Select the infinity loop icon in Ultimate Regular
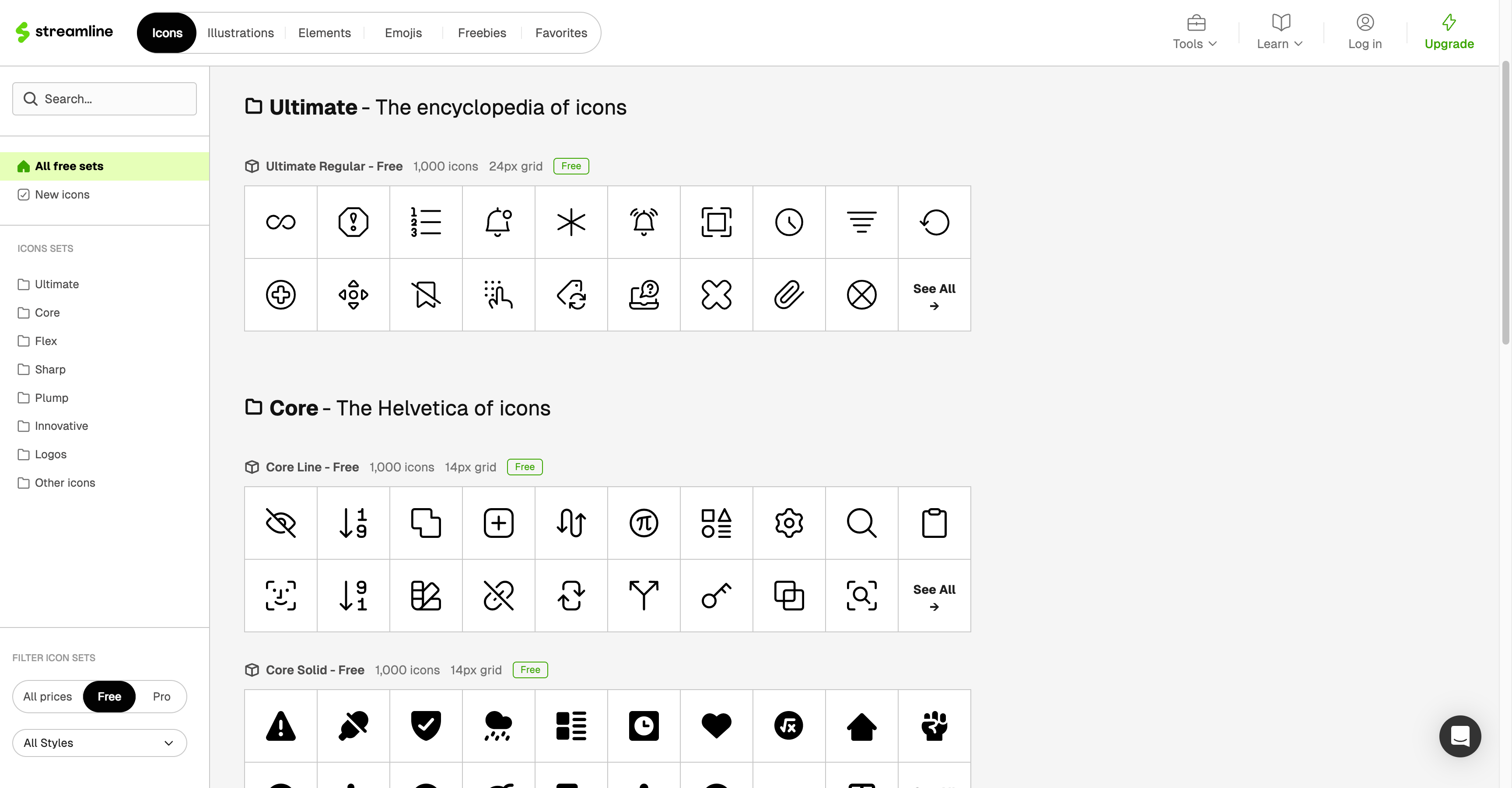The width and height of the screenshot is (1512, 788). click(280, 223)
